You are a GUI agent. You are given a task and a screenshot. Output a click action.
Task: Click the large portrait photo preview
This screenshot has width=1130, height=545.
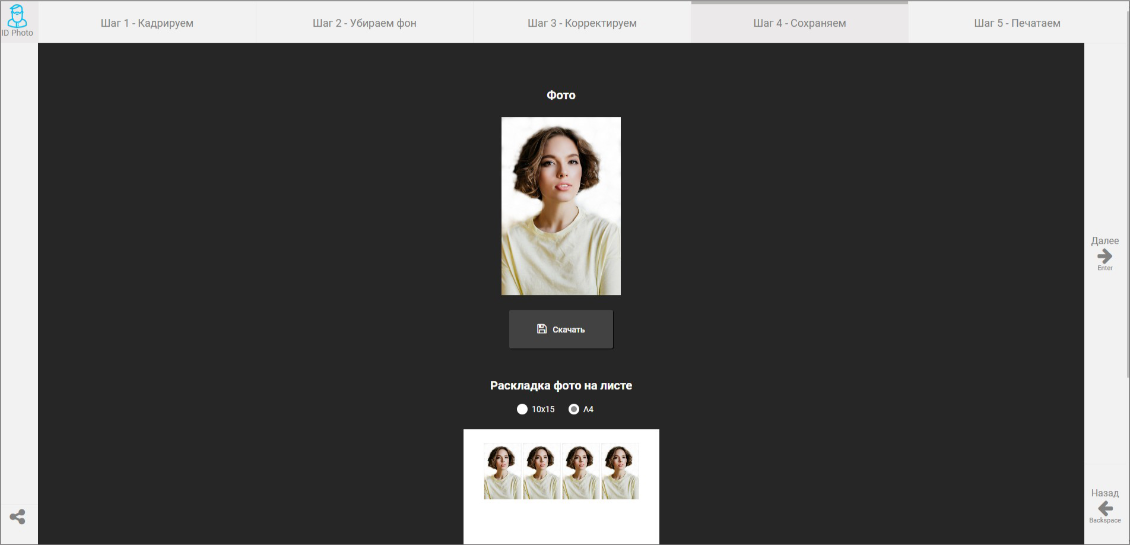[561, 206]
